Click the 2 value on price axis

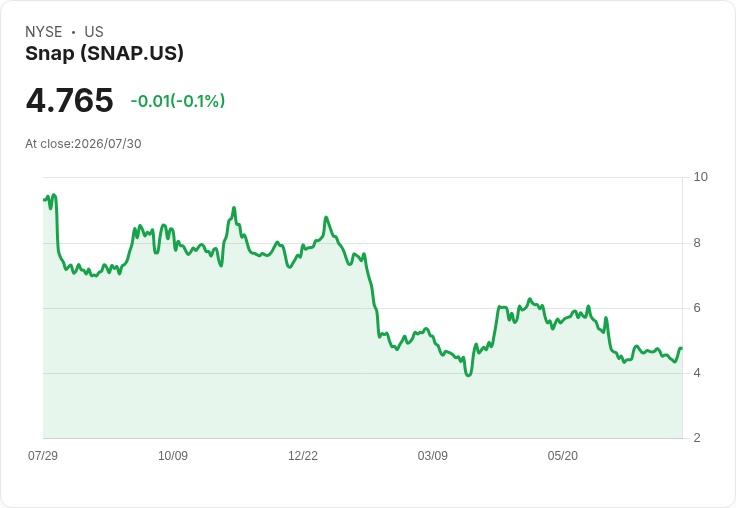(x=697, y=438)
